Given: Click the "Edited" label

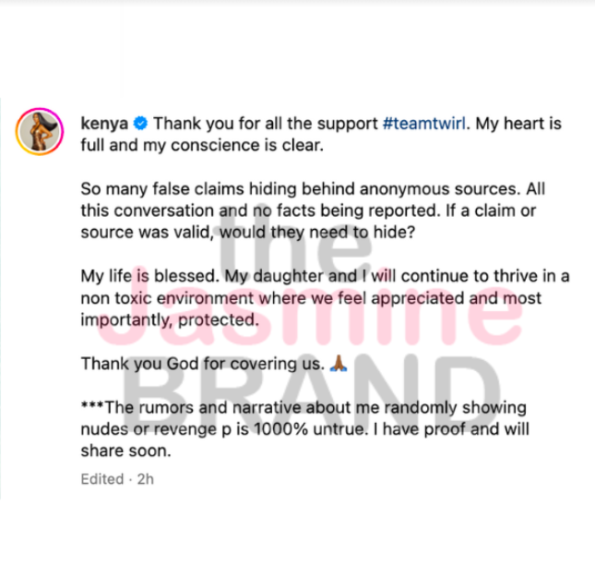Looking at the screenshot, I should point(102,479).
